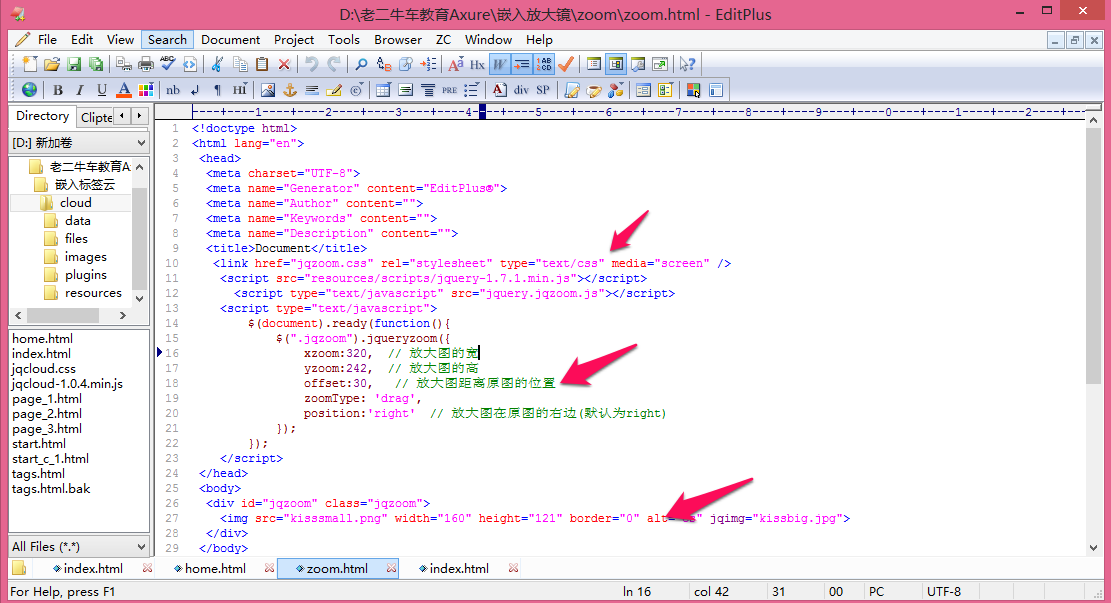Click the editor vertical scrollbar

point(1093,333)
